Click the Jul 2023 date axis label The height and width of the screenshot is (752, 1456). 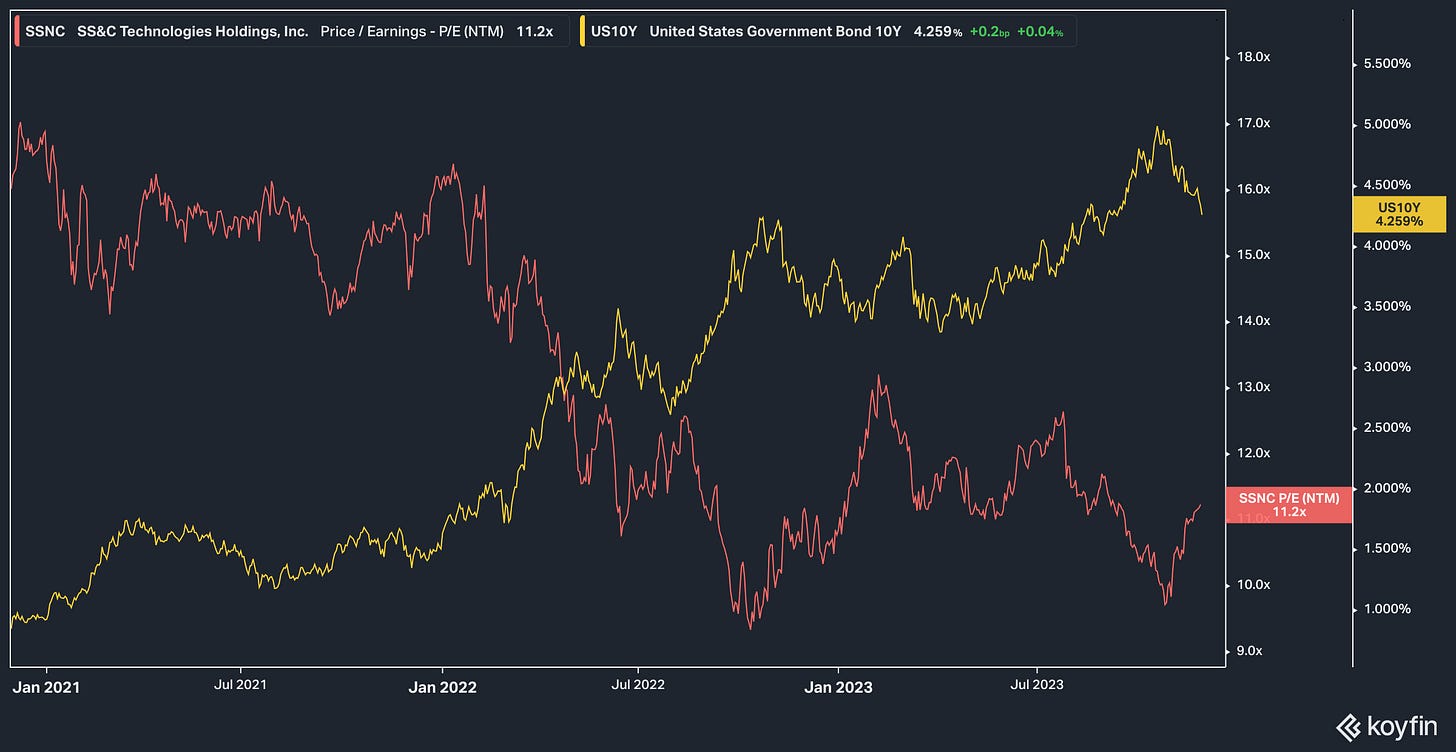click(x=1037, y=685)
